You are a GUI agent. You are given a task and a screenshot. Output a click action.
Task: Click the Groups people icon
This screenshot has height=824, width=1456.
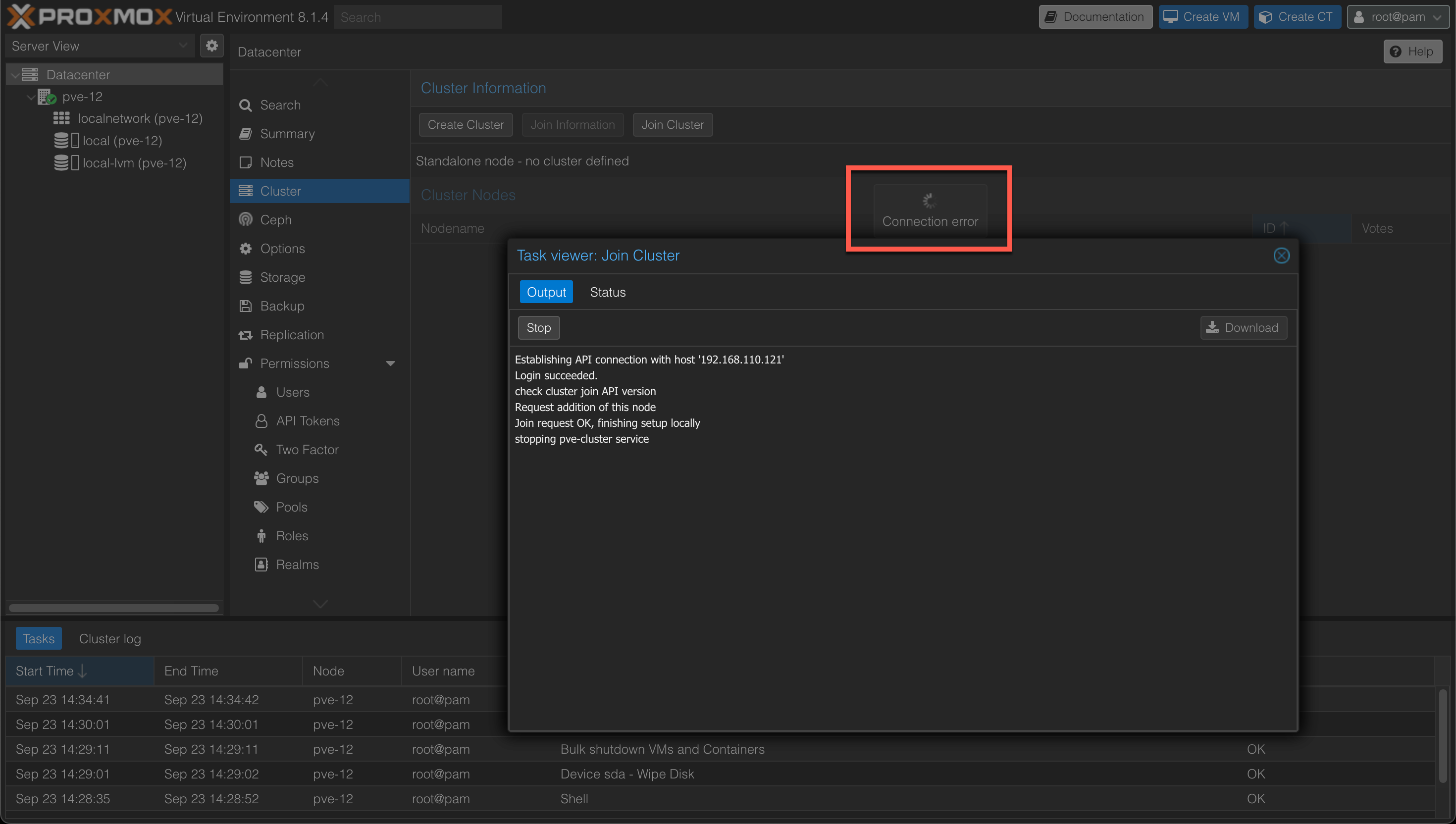pyautogui.click(x=261, y=478)
